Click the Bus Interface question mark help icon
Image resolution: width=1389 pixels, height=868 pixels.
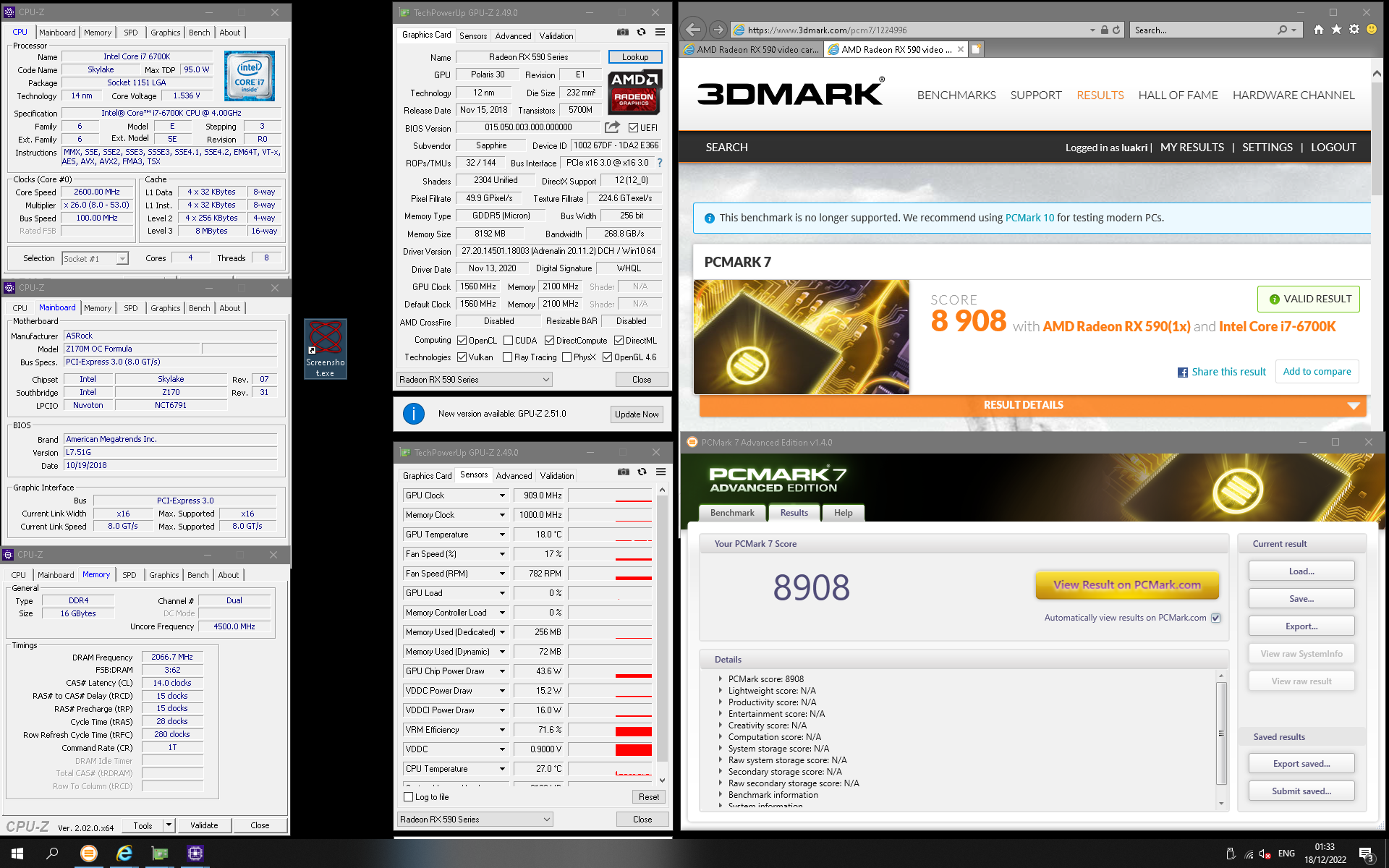(659, 163)
